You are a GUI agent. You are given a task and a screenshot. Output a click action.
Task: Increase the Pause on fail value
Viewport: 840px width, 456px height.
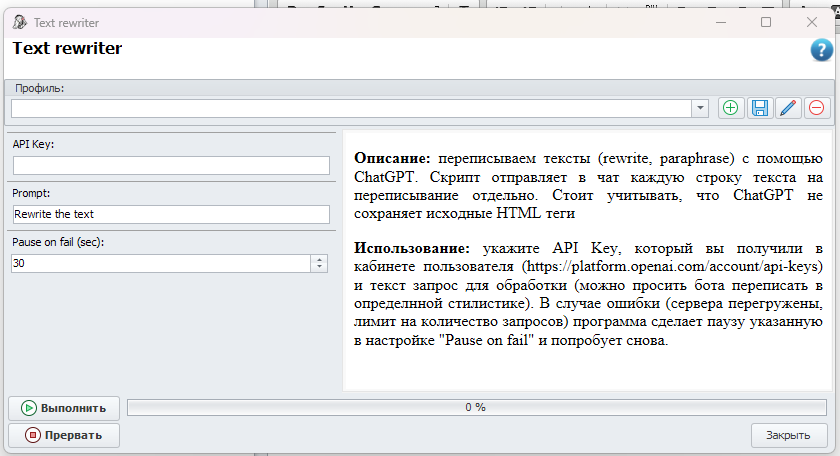320,259
